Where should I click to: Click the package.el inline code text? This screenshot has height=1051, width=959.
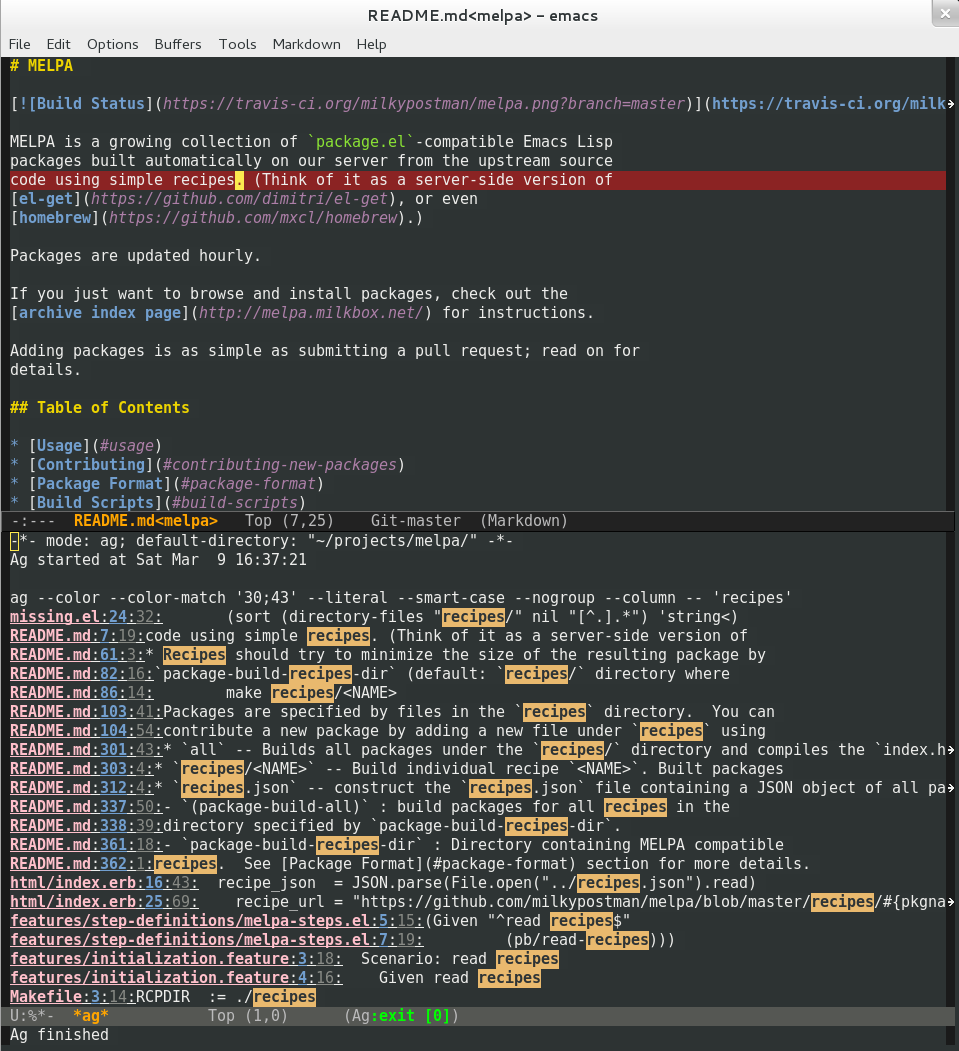361,142
